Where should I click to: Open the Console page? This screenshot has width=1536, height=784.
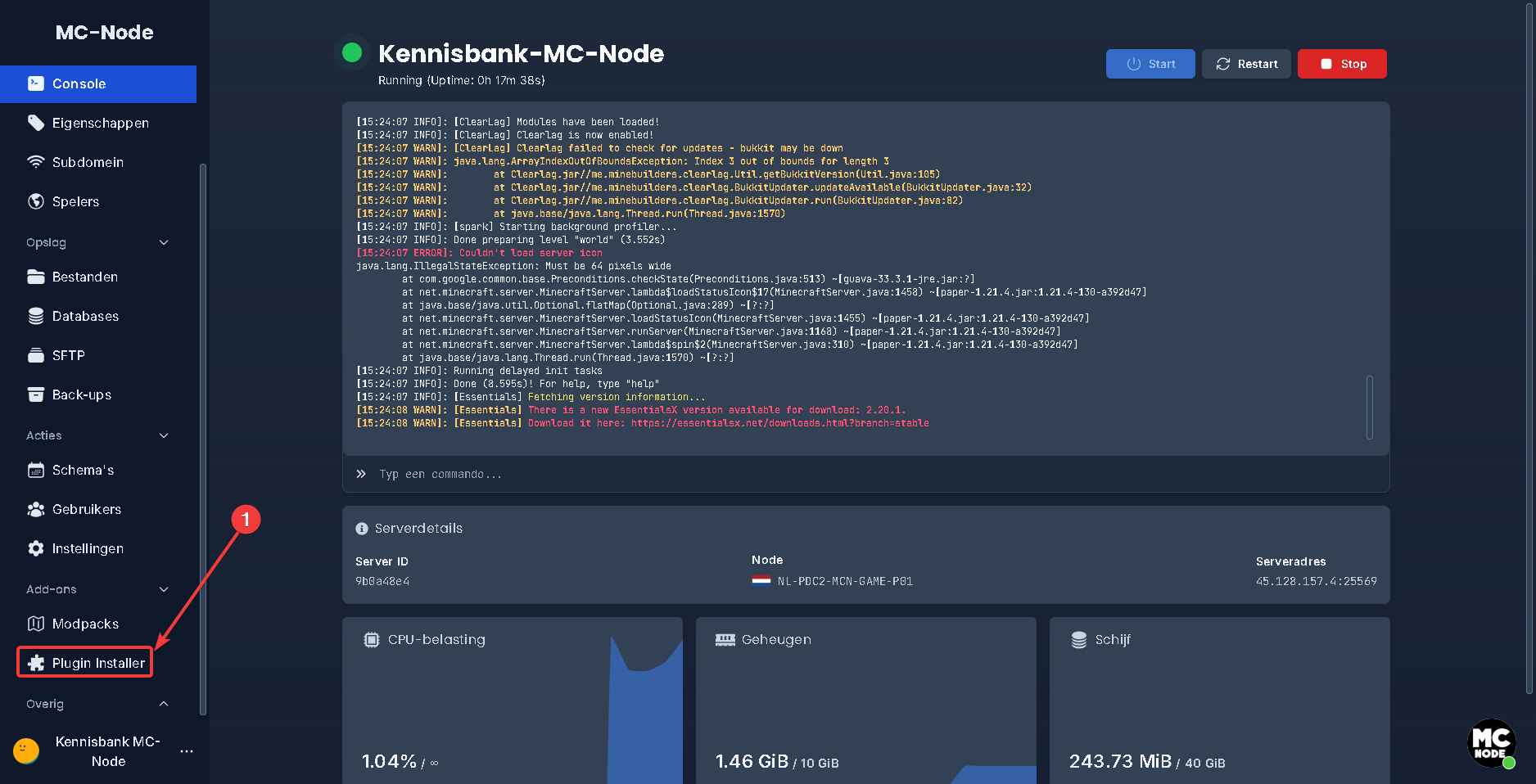point(98,84)
